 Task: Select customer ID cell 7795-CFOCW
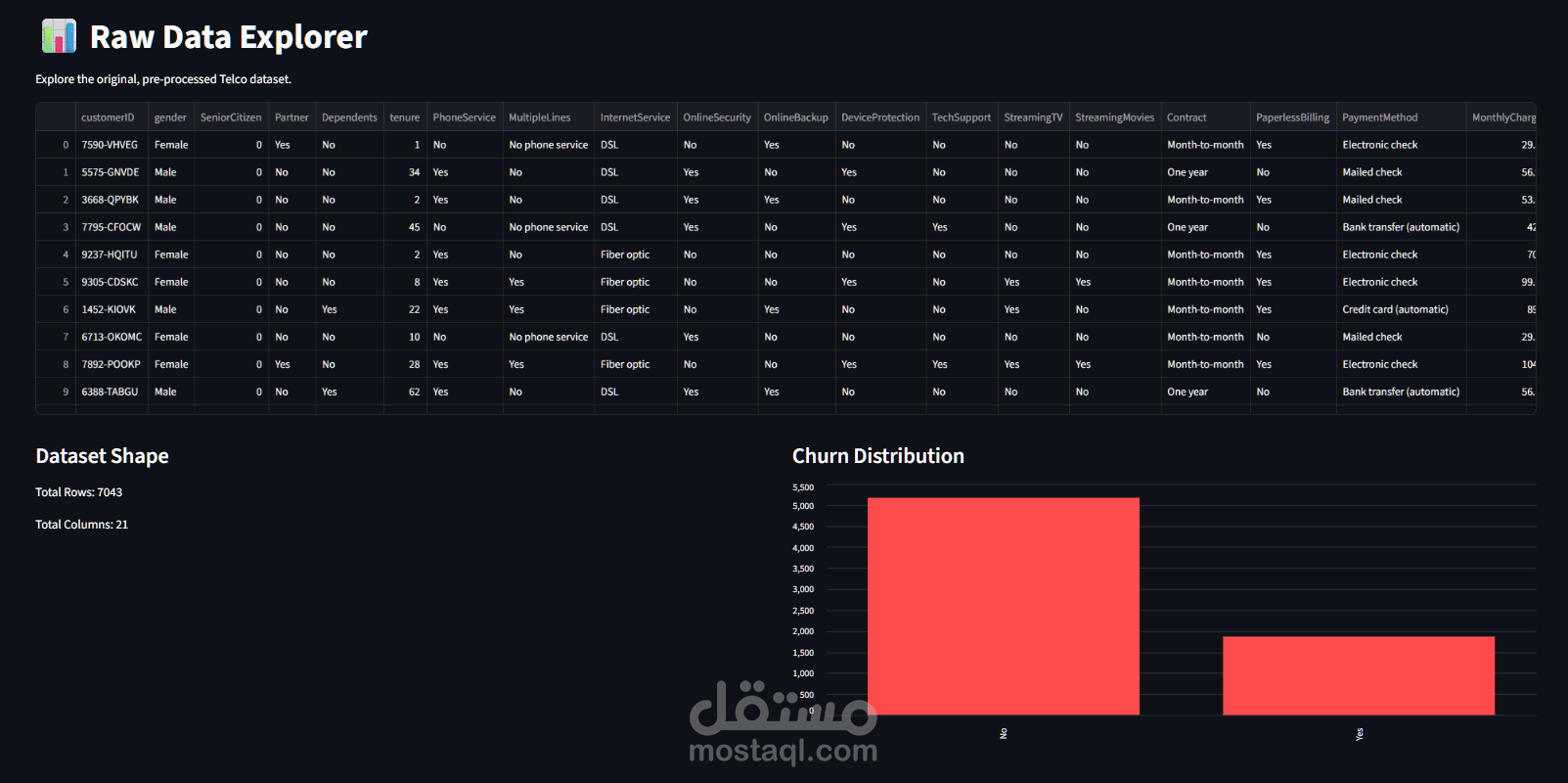112,227
